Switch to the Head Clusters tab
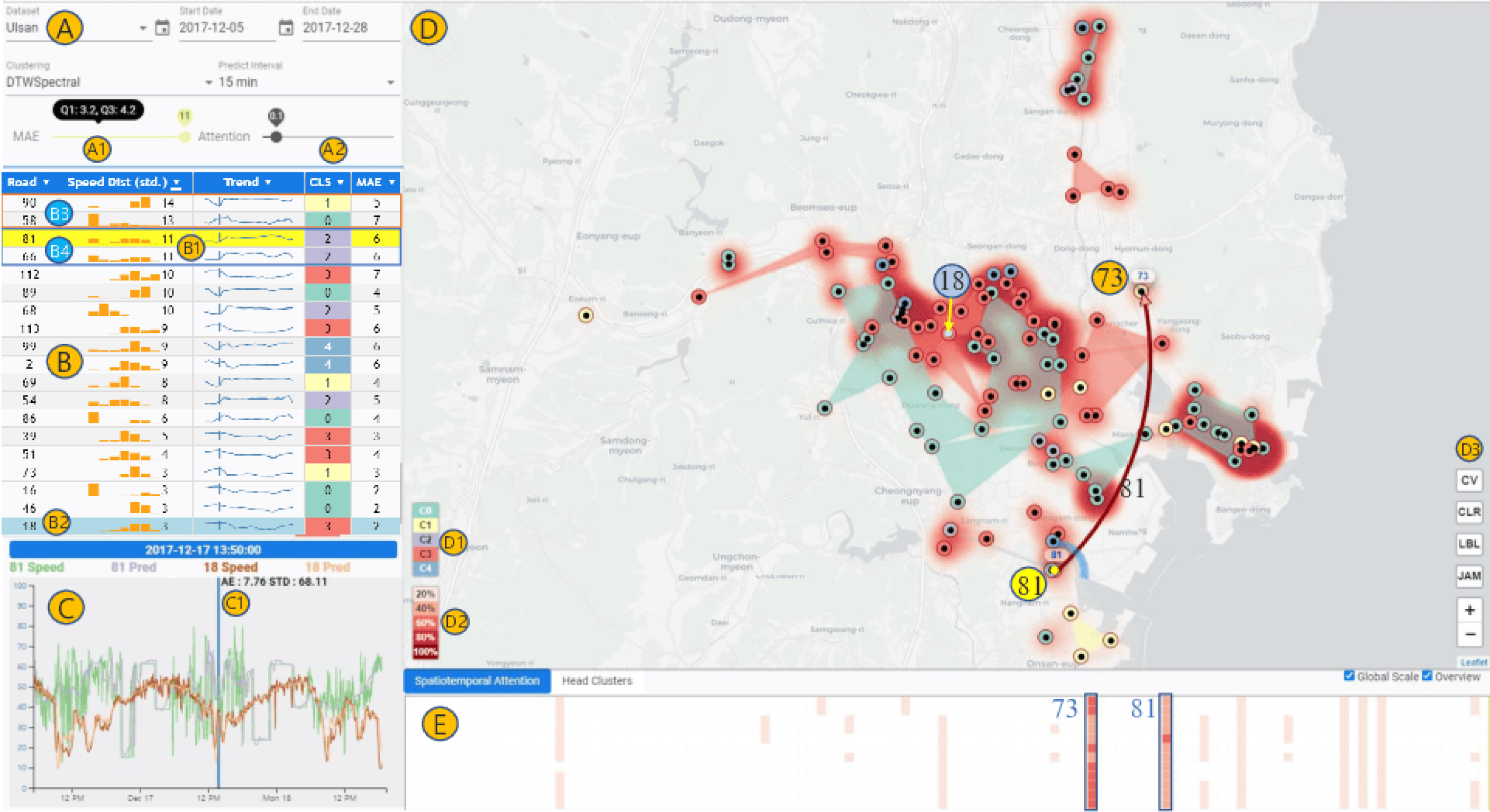Viewport: 1490px width, 812px height. point(596,681)
